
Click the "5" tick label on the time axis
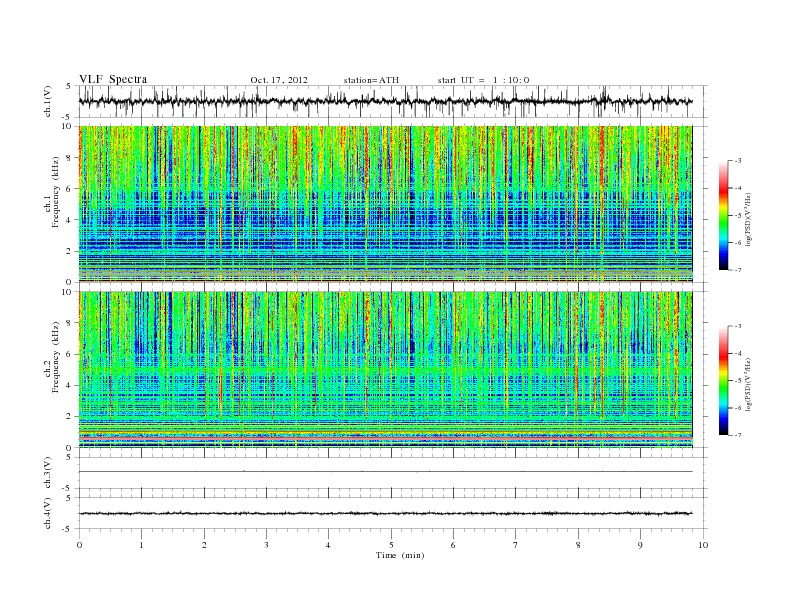pyautogui.click(x=391, y=545)
